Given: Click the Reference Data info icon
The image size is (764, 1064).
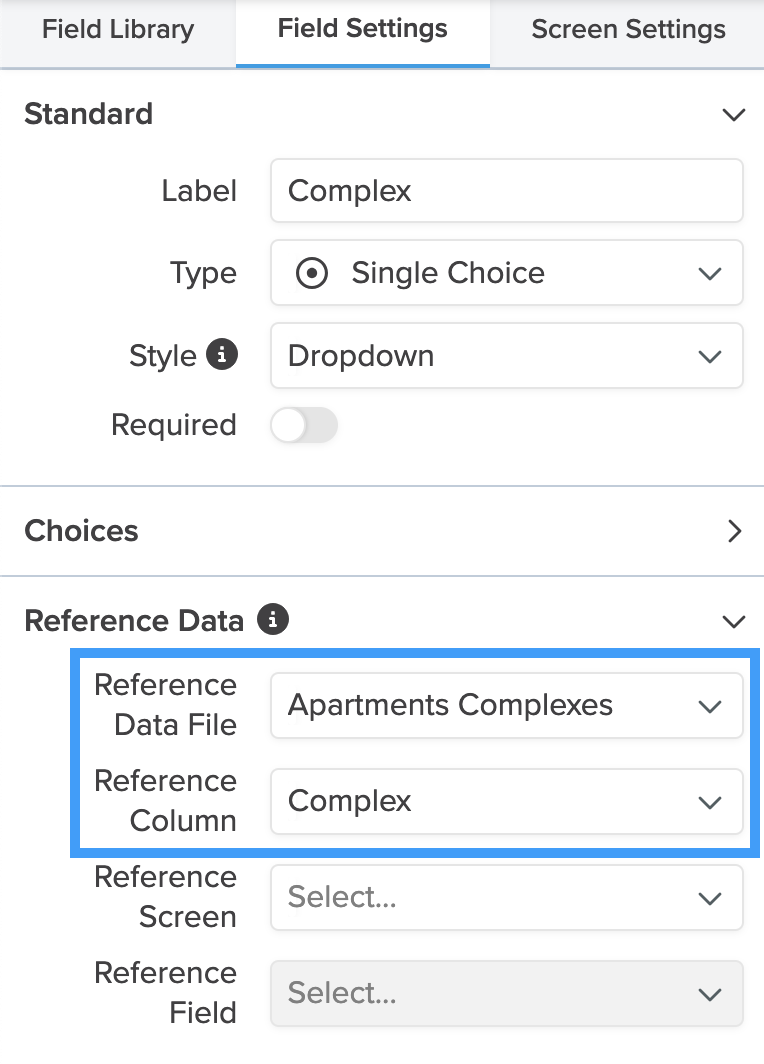Looking at the screenshot, I should (x=272, y=620).
